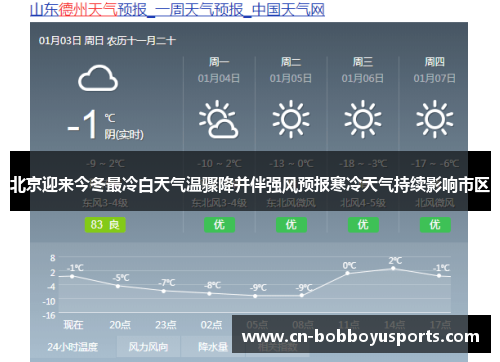Click the partly cloudy icon for 周一
Viewport: 500px width, 362px height.
(219, 119)
